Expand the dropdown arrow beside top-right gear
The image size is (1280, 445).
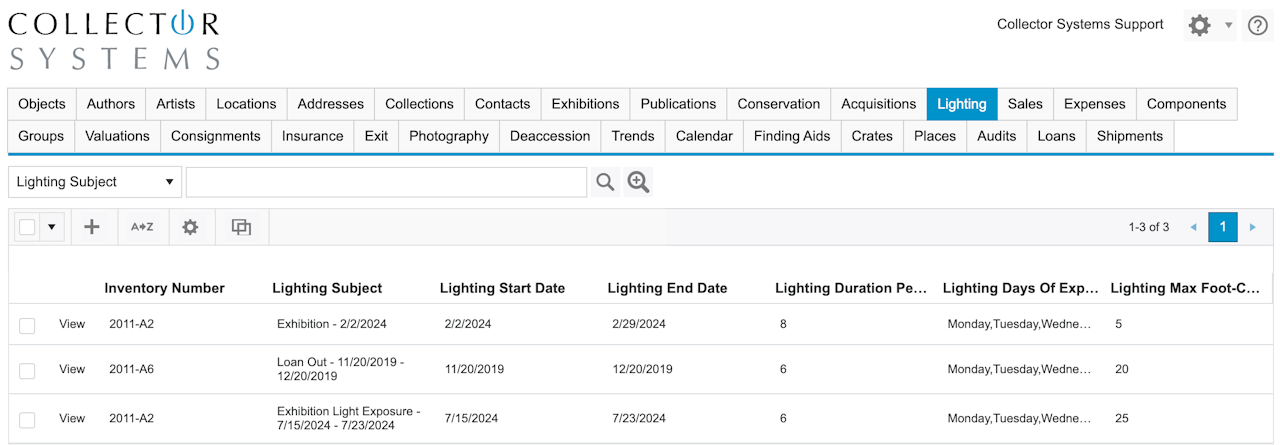pos(1228,26)
